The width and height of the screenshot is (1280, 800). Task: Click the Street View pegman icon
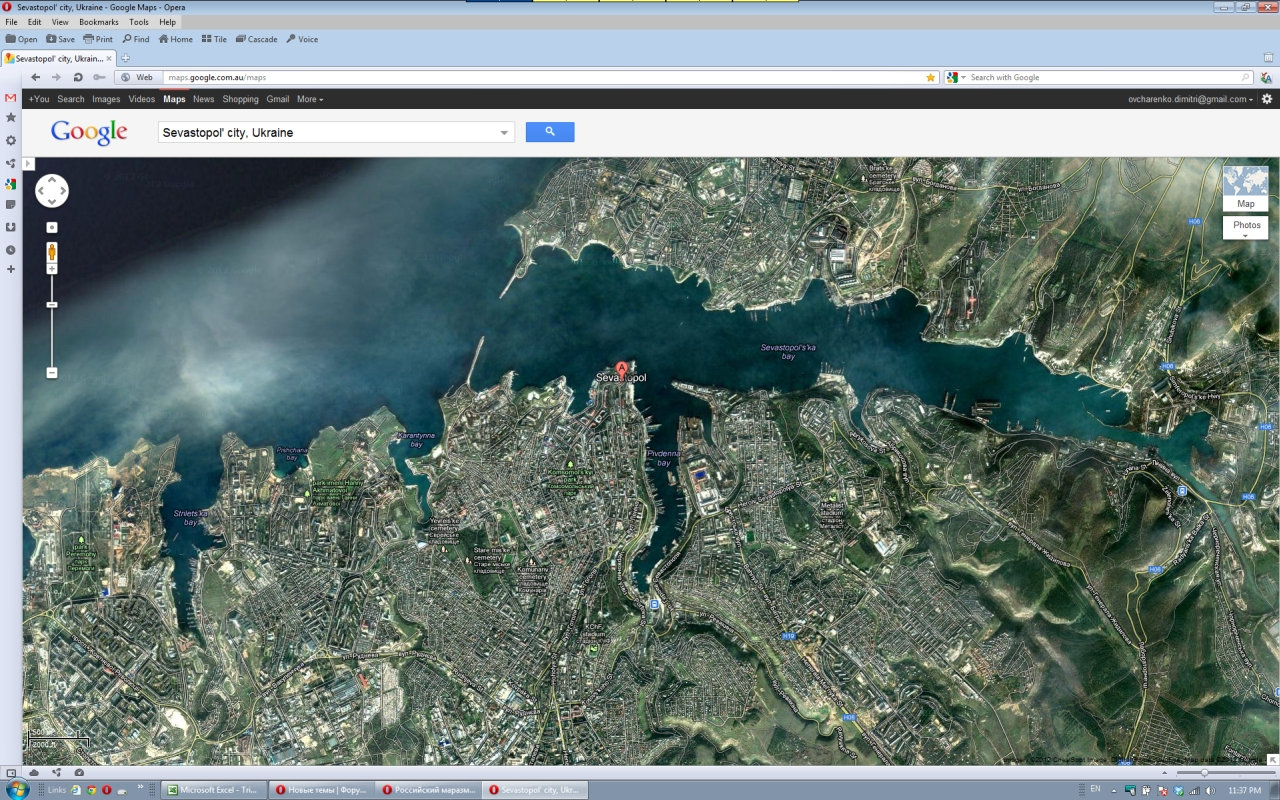pos(52,251)
